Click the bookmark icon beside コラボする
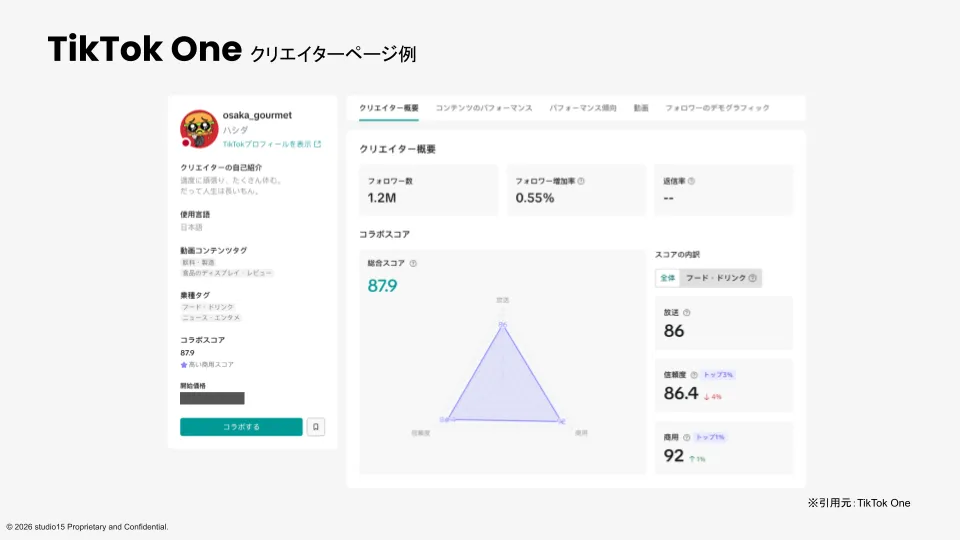 pos(316,427)
